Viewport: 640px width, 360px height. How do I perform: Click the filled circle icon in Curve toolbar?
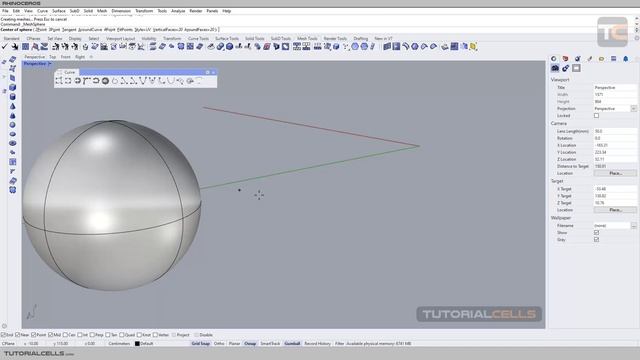105,81
